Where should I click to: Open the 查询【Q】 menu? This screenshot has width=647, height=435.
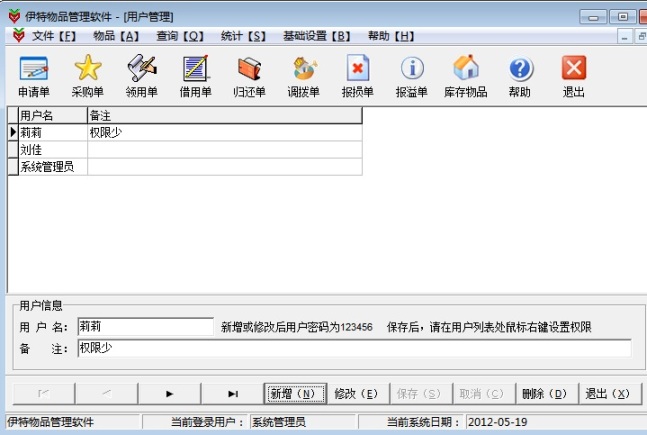click(x=180, y=36)
